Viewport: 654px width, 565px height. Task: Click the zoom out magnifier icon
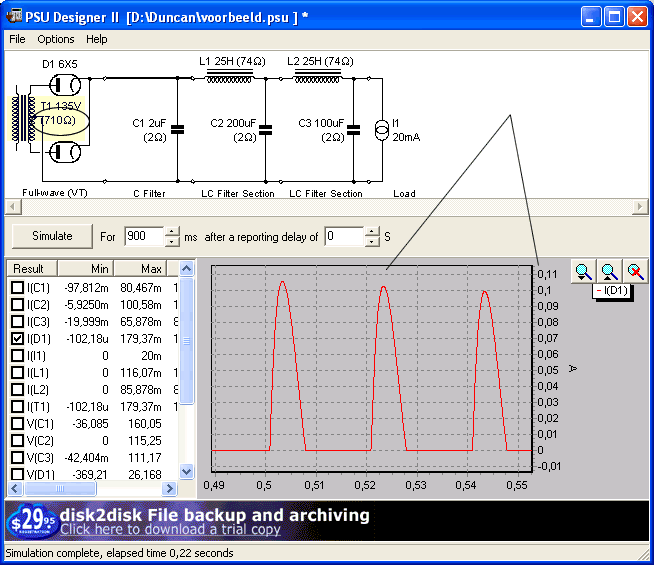609,271
